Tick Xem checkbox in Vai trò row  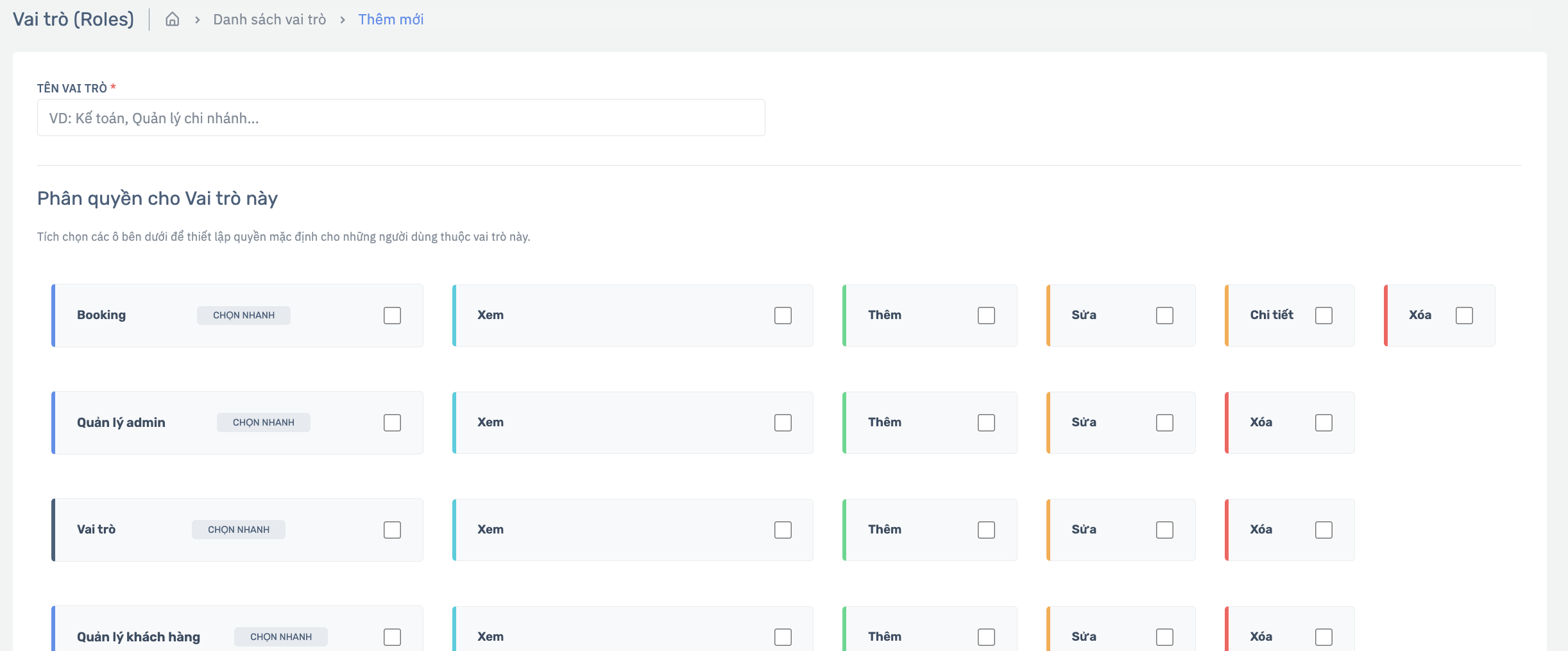click(783, 530)
